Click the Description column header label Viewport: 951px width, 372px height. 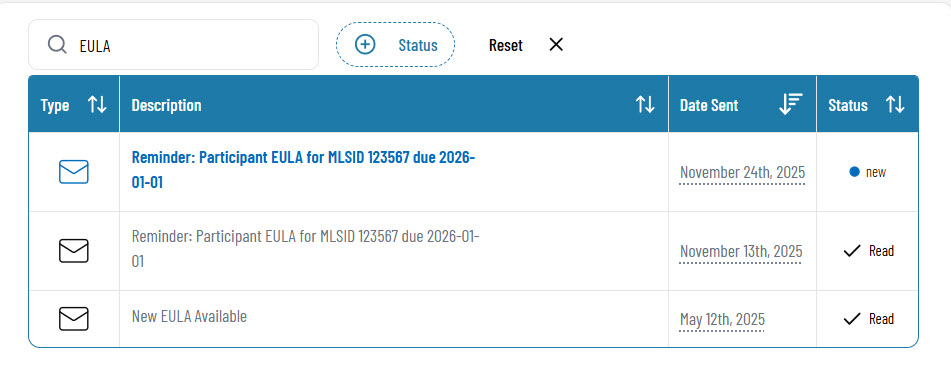tap(166, 105)
